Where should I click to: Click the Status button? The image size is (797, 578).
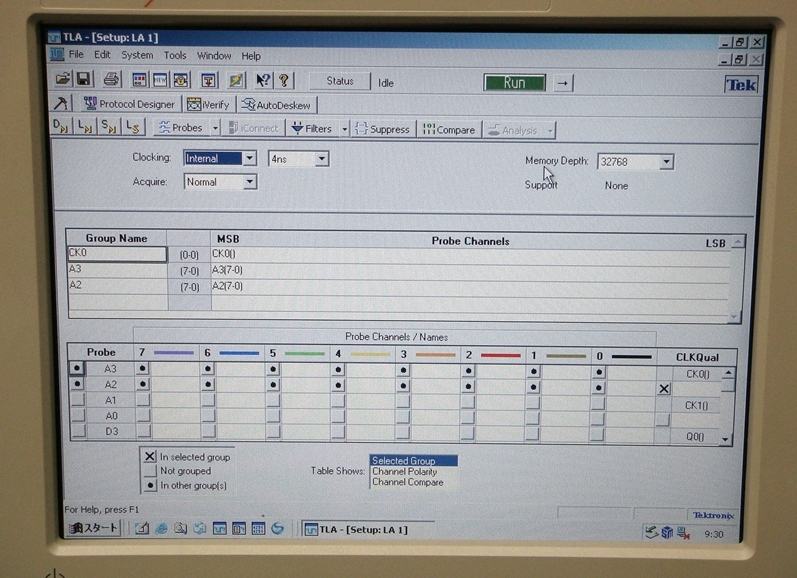[340, 81]
